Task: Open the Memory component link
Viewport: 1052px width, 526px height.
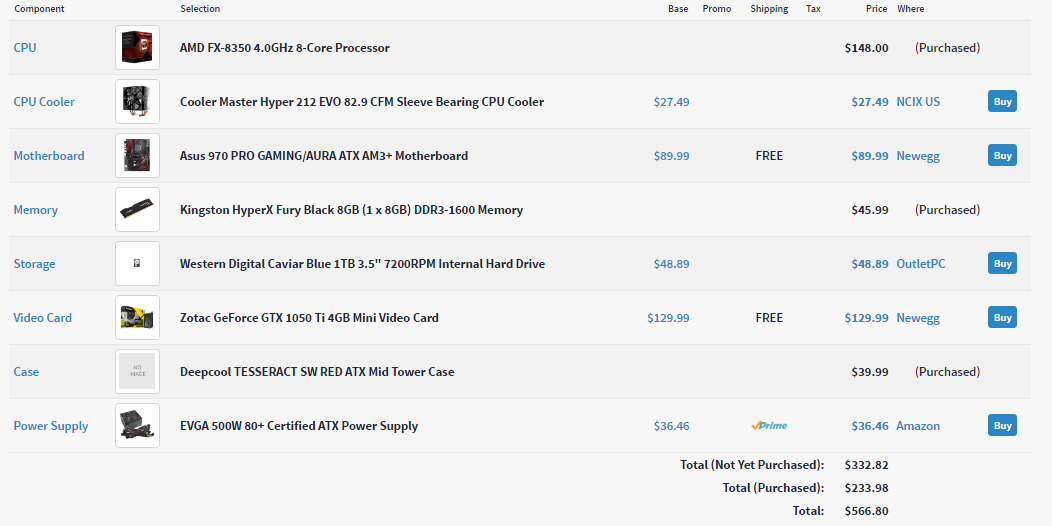Action: (x=36, y=210)
